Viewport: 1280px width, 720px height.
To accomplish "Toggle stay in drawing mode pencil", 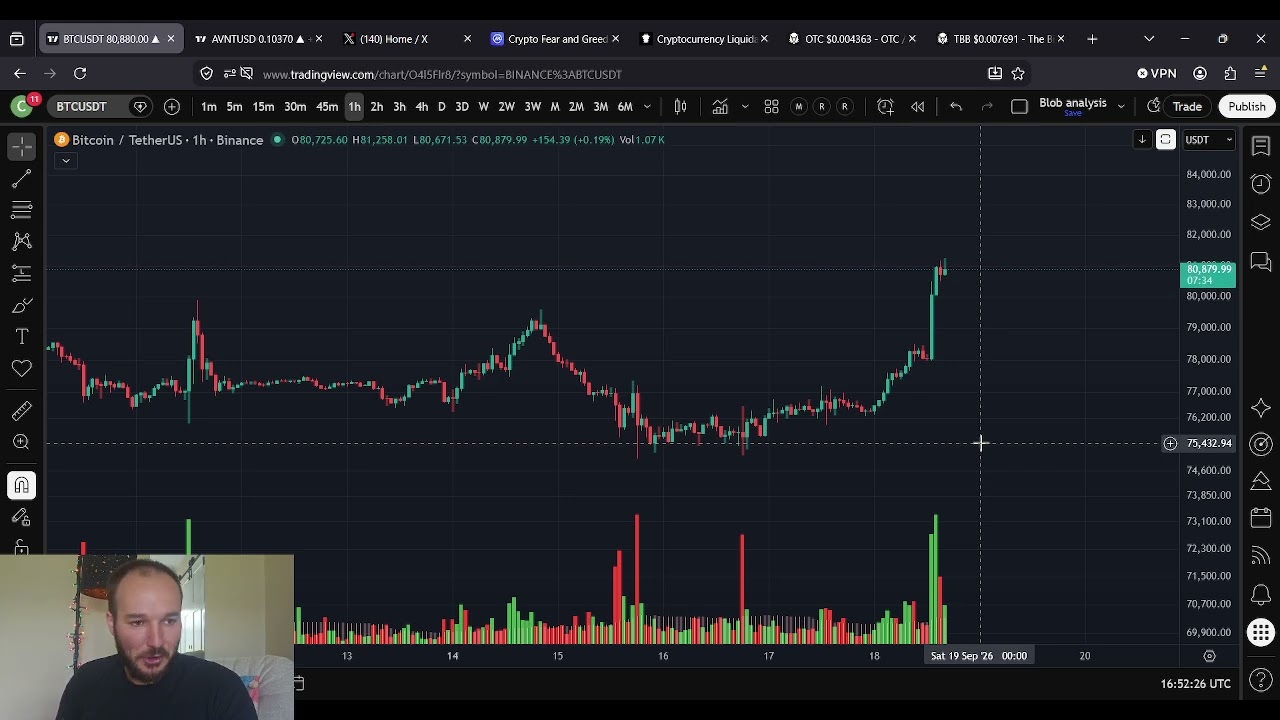I will coord(21,517).
